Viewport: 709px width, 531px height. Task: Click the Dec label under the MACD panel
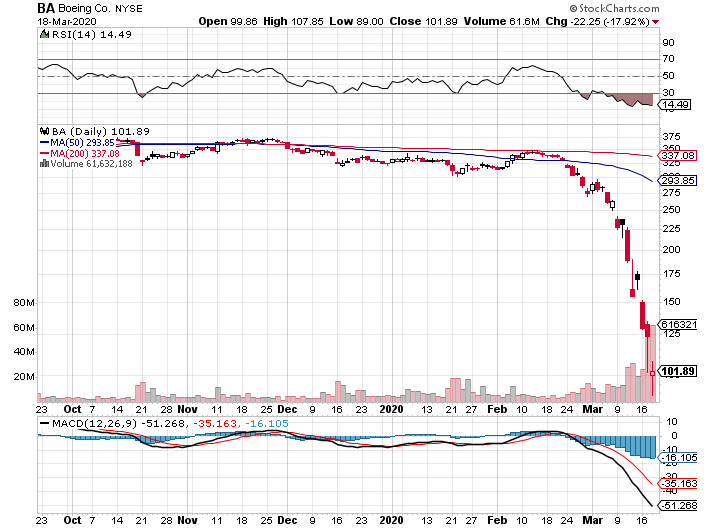click(287, 520)
